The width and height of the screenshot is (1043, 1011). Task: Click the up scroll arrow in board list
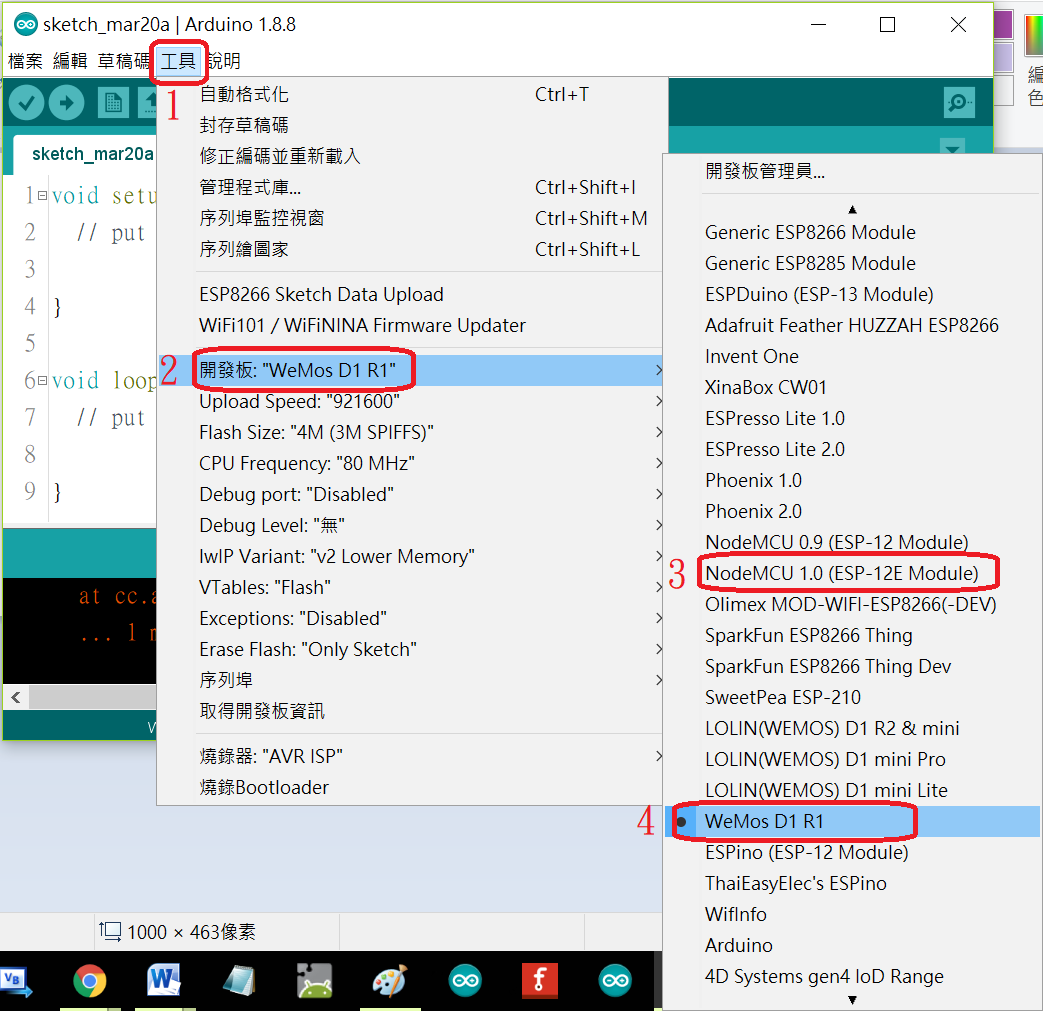[x=852, y=210]
